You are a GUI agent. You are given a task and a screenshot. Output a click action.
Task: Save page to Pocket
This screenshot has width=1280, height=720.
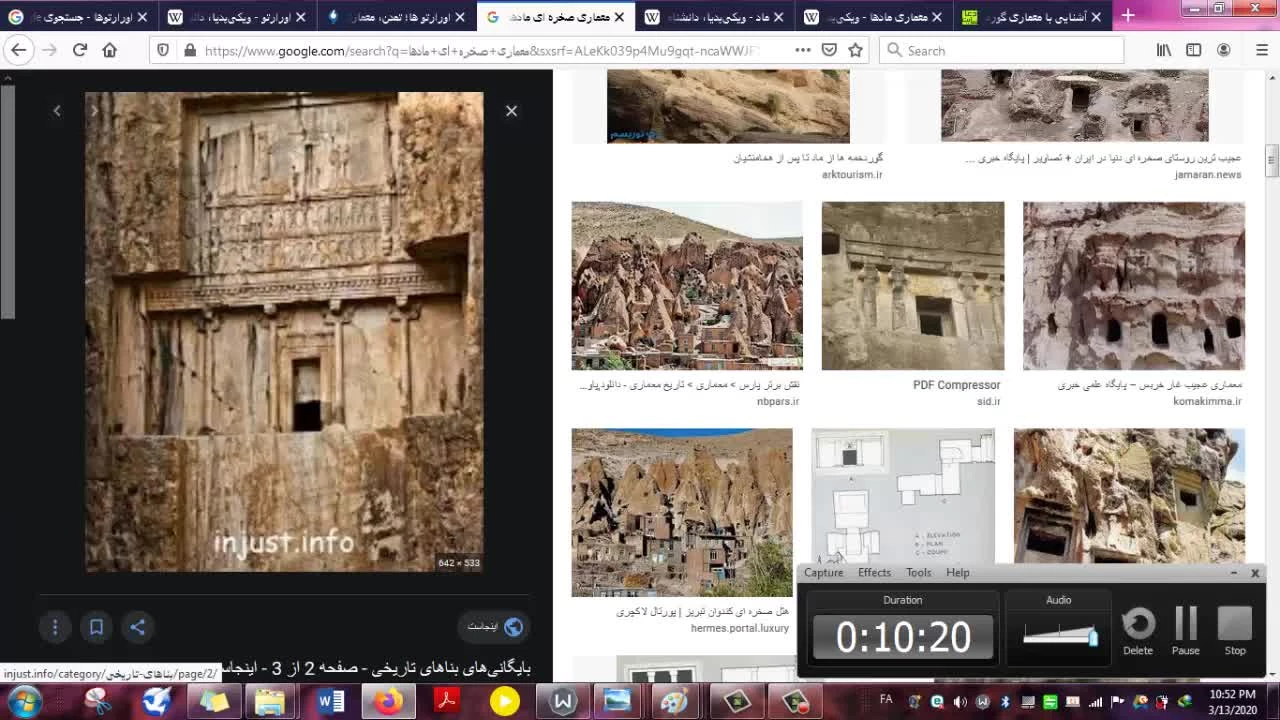tap(829, 50)
